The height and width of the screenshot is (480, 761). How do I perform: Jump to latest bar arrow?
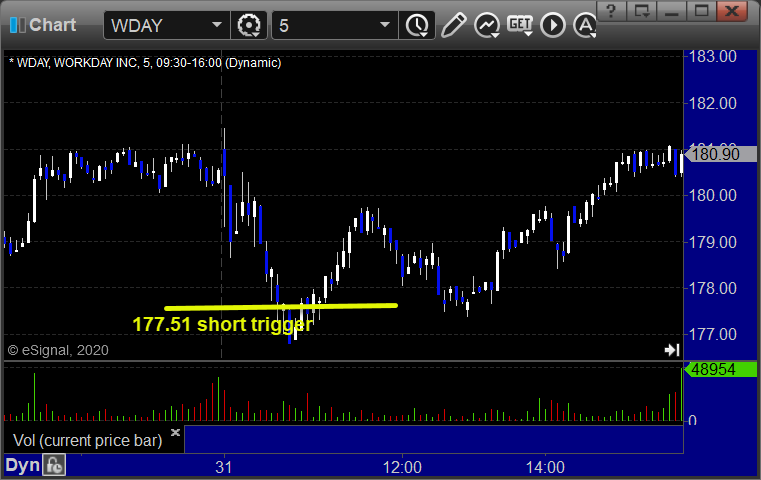[x=672, y=350]
